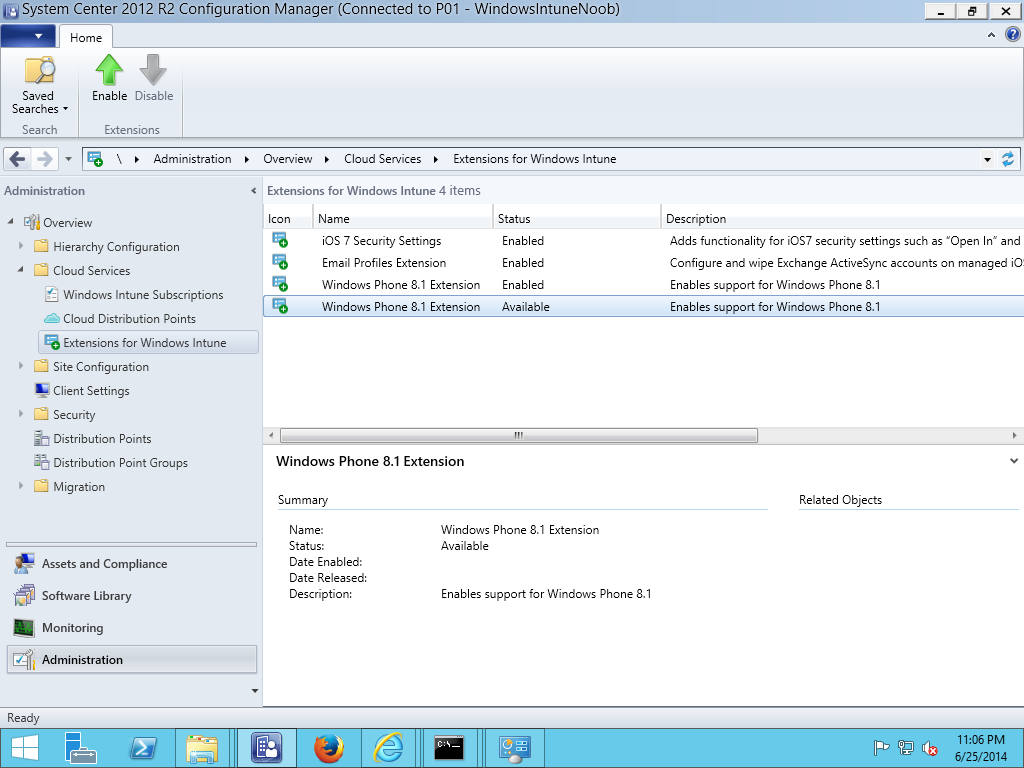This screenshot has width=1024, height=768.
Task: Minimize the ribbon with the up chevron
Action: 991,35
